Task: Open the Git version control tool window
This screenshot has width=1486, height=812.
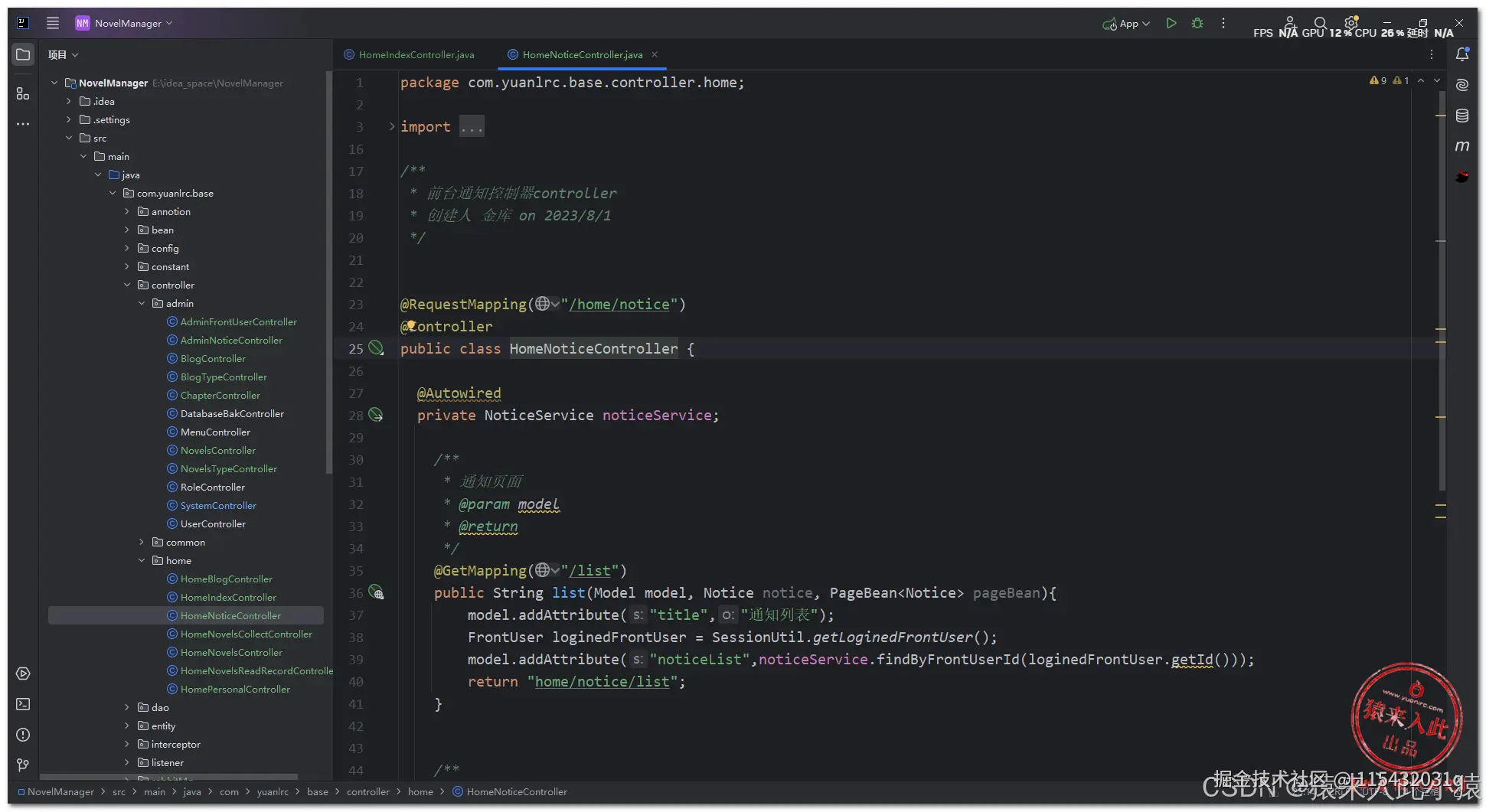Action: tap(23, 765)
